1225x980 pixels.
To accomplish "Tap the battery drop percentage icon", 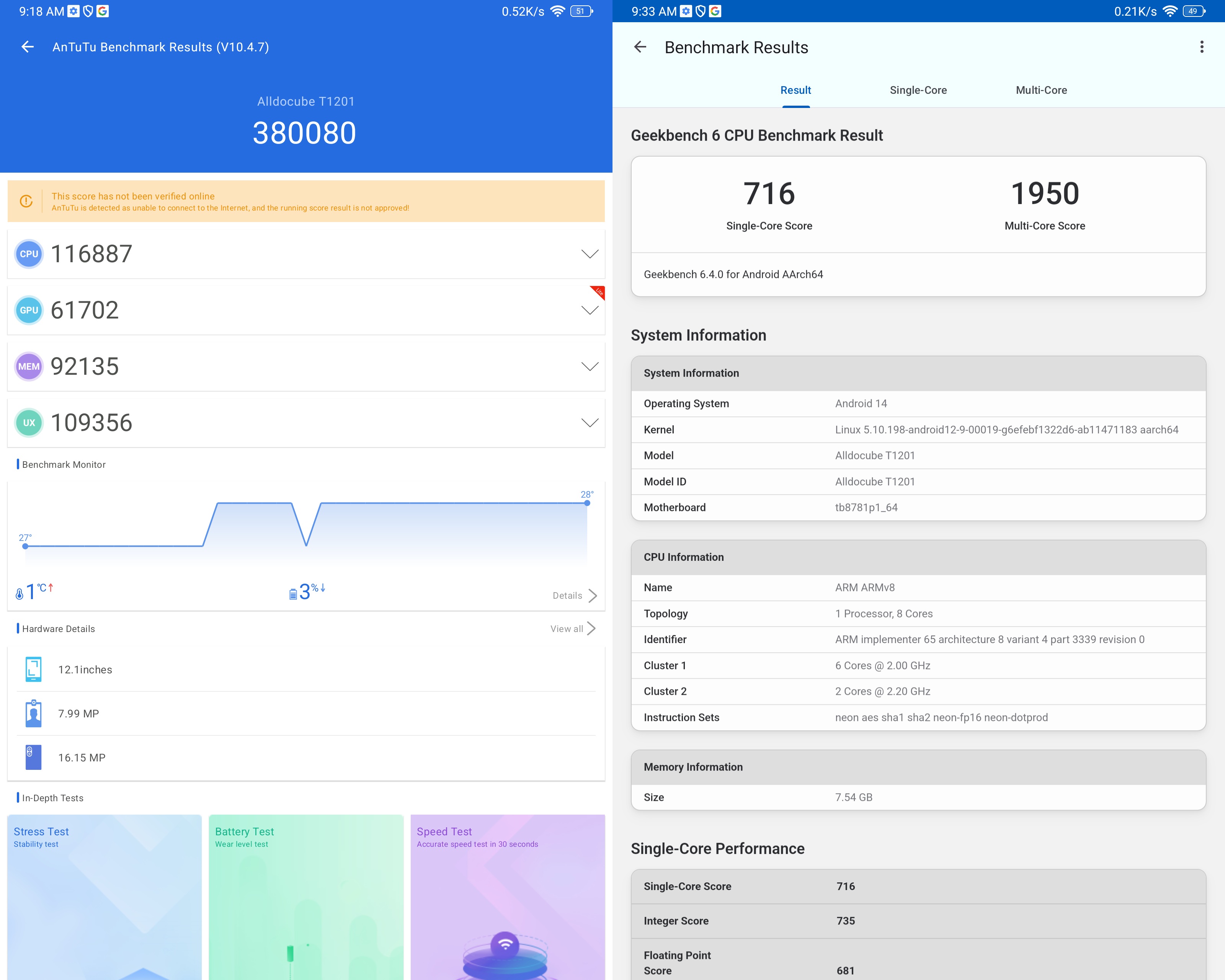I will tap(293, 594).
